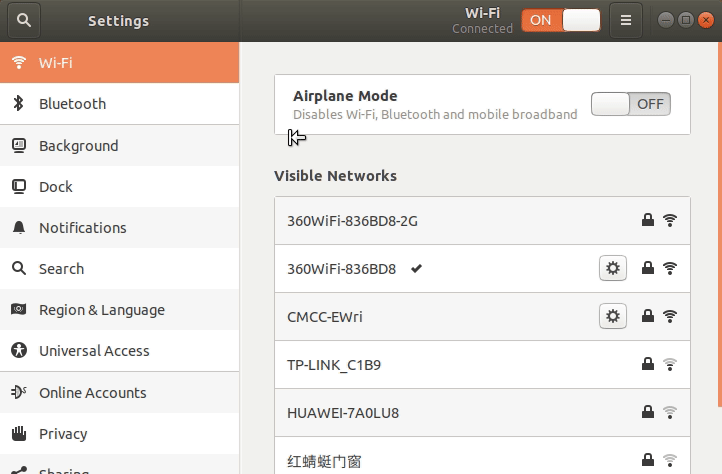Open Universal Access settings
The width and height of the screenshot is (722, 474).
pos(119,351)
